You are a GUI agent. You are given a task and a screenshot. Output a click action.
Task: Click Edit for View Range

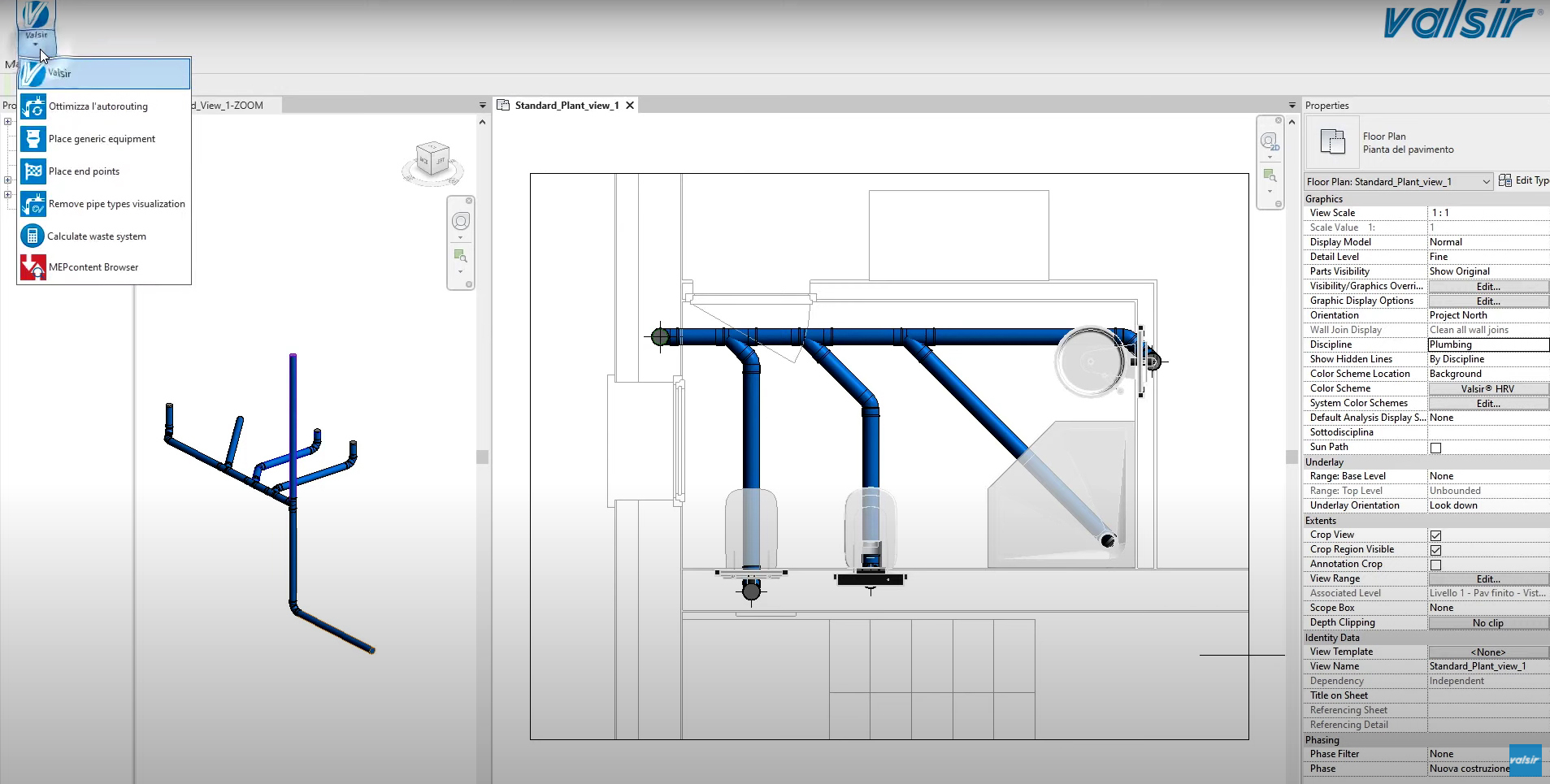tap(1489, 579)
